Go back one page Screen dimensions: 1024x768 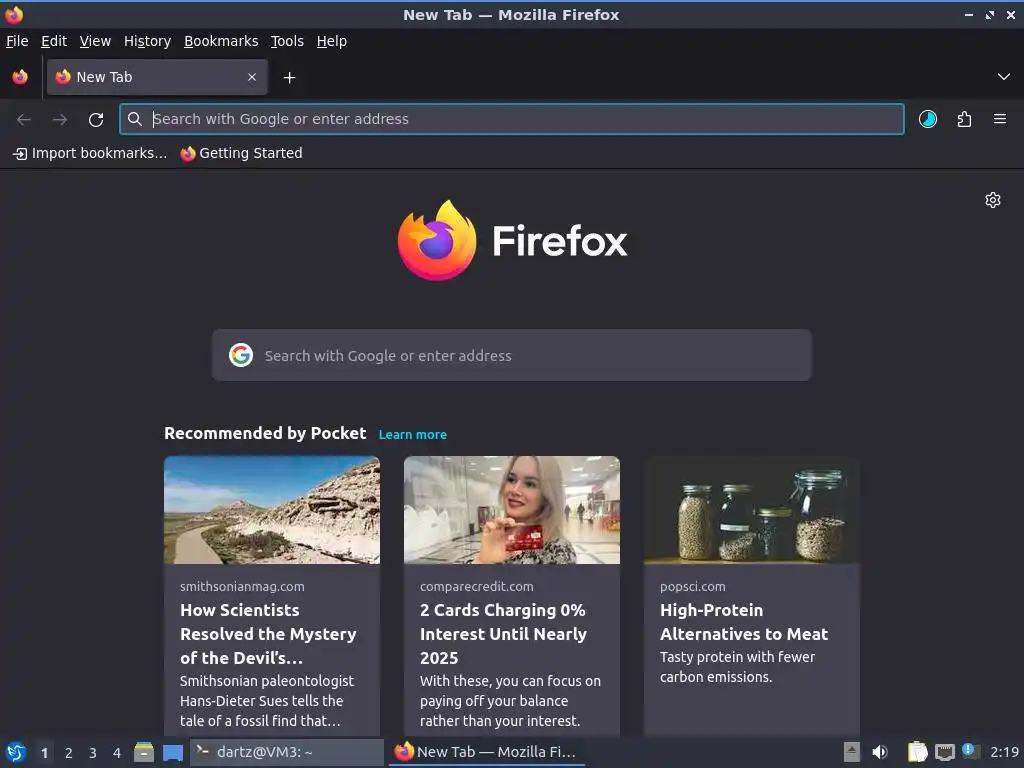pyautogui.click(x=24, y=119)
